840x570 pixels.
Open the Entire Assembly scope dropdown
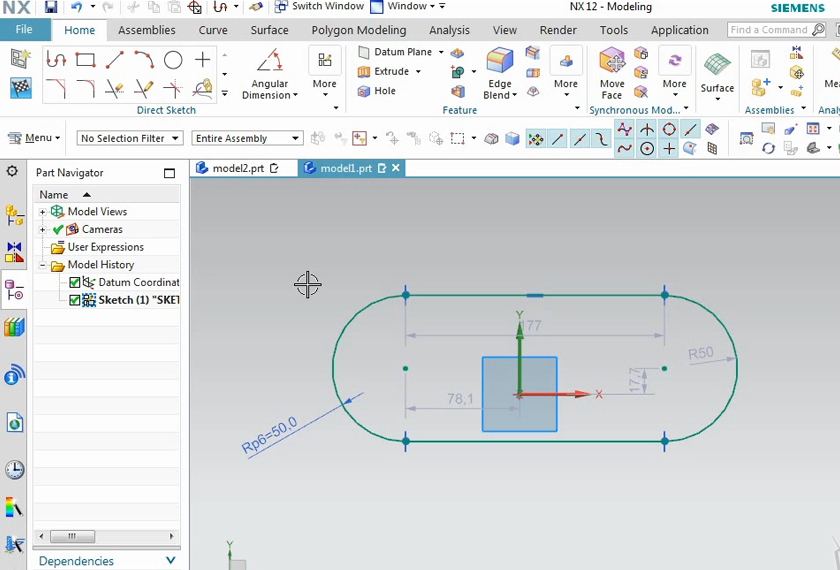pos(247,138)
